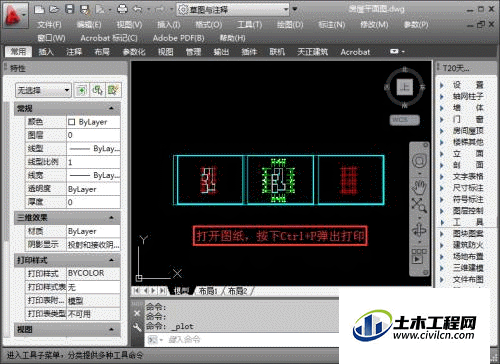Open the 无选择 object selection dropdown
The height and width of the screenshot is (364, 500).
tap(43, 90)
